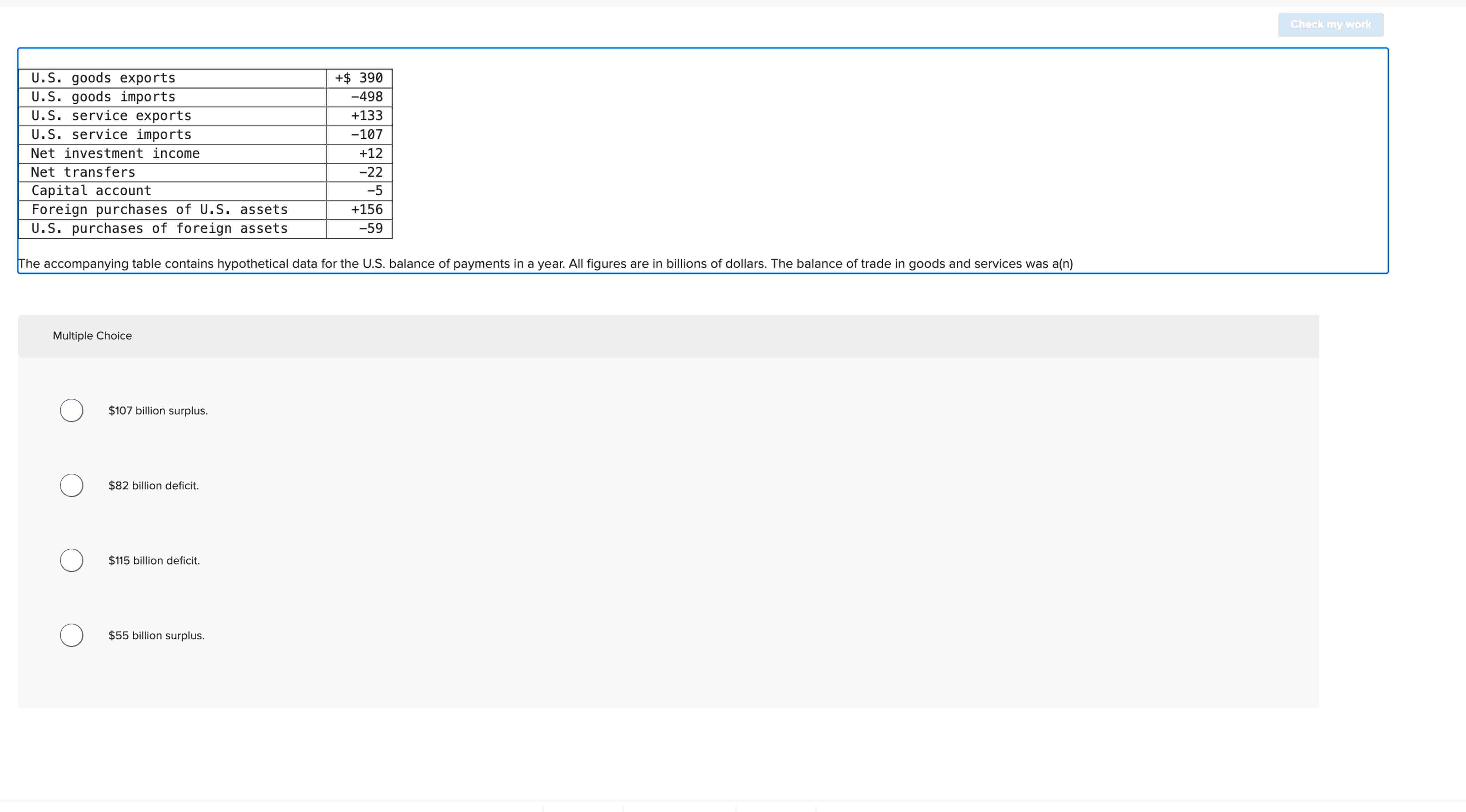Click the "$82 billion deficit." answer text
The width and height of the screenshot is (1466, 812).
coord(153,485)
